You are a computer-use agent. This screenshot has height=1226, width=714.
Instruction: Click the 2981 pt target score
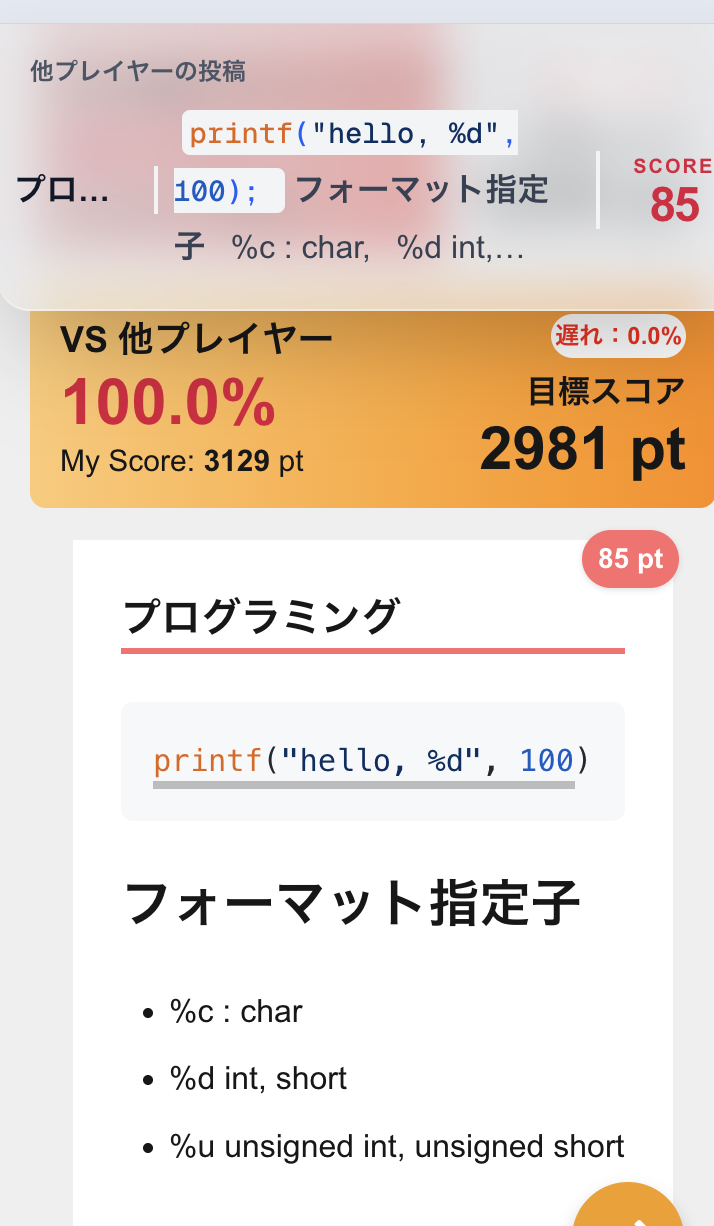[x=582, y=450]
